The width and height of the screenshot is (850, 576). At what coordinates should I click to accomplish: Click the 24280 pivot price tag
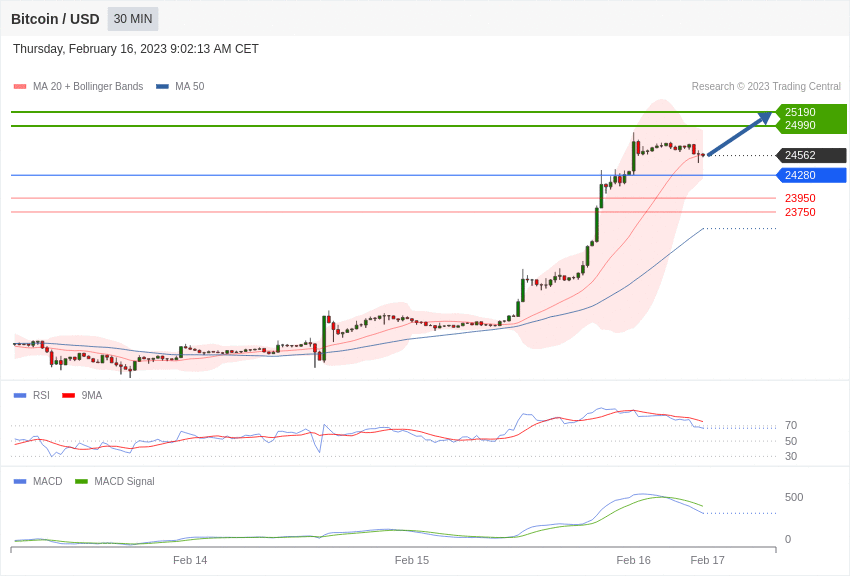point(811,176)
